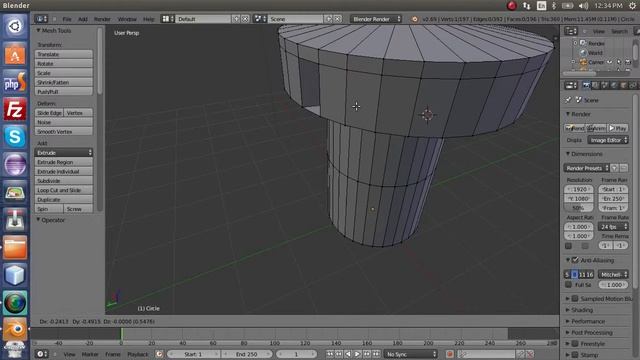
Task: Toggle Camera selectability arrow in outliner
Action: click(619, 62)
